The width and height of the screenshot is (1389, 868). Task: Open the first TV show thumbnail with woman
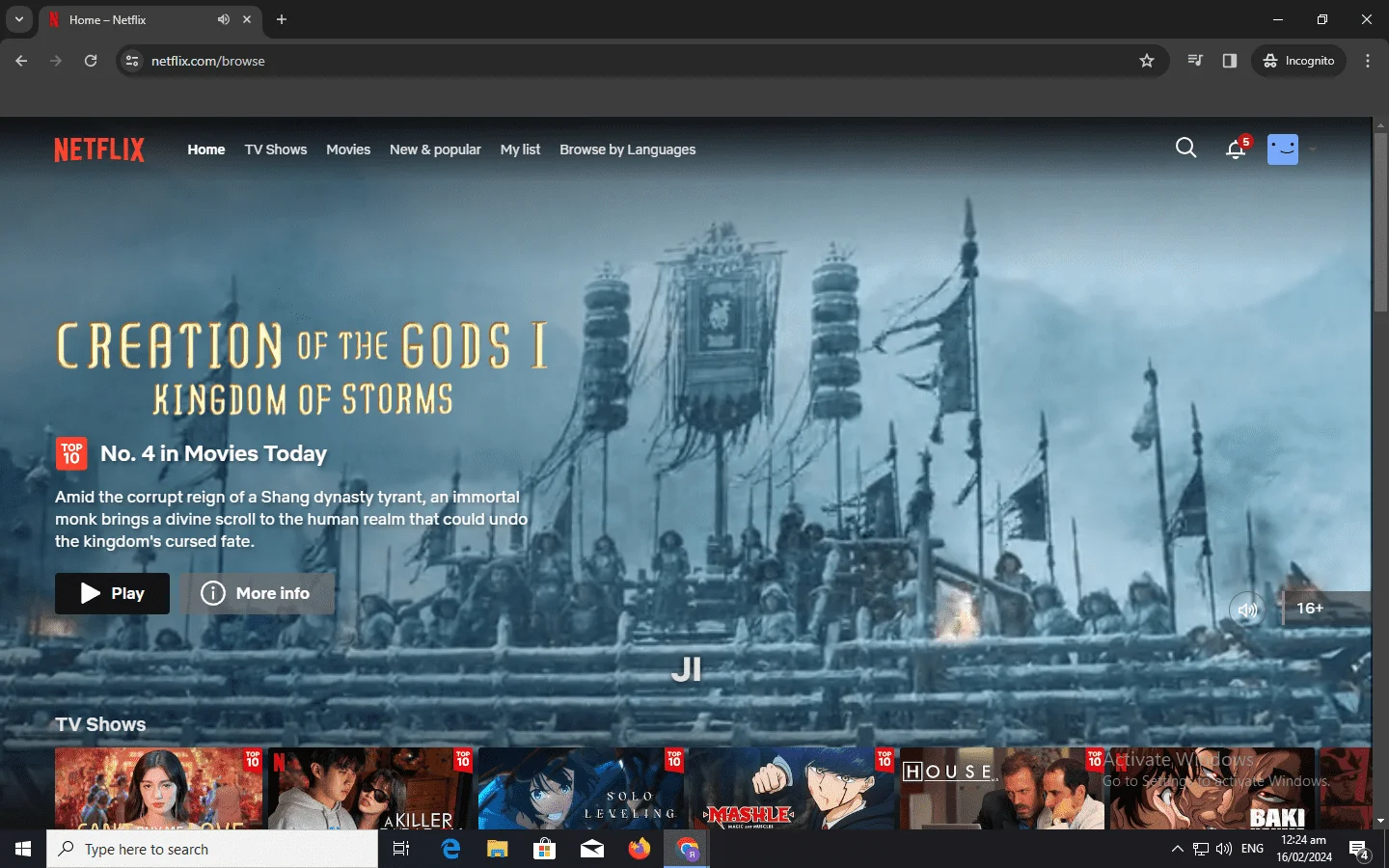point(159,788)
